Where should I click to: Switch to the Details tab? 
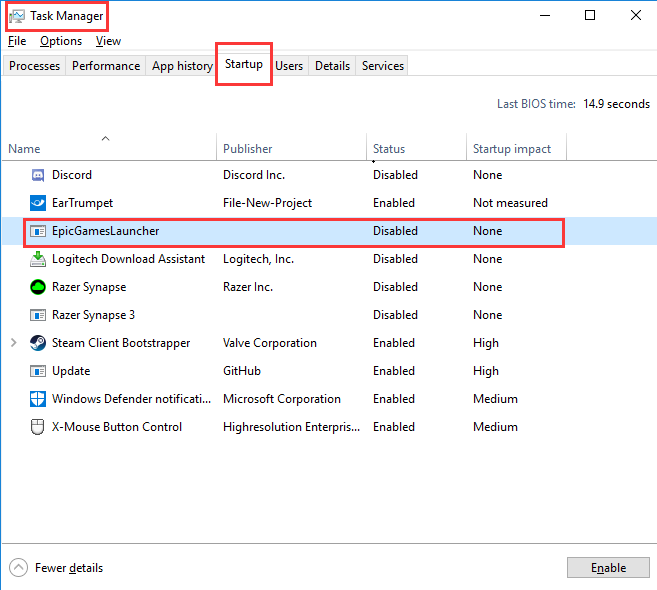[332, 66]
